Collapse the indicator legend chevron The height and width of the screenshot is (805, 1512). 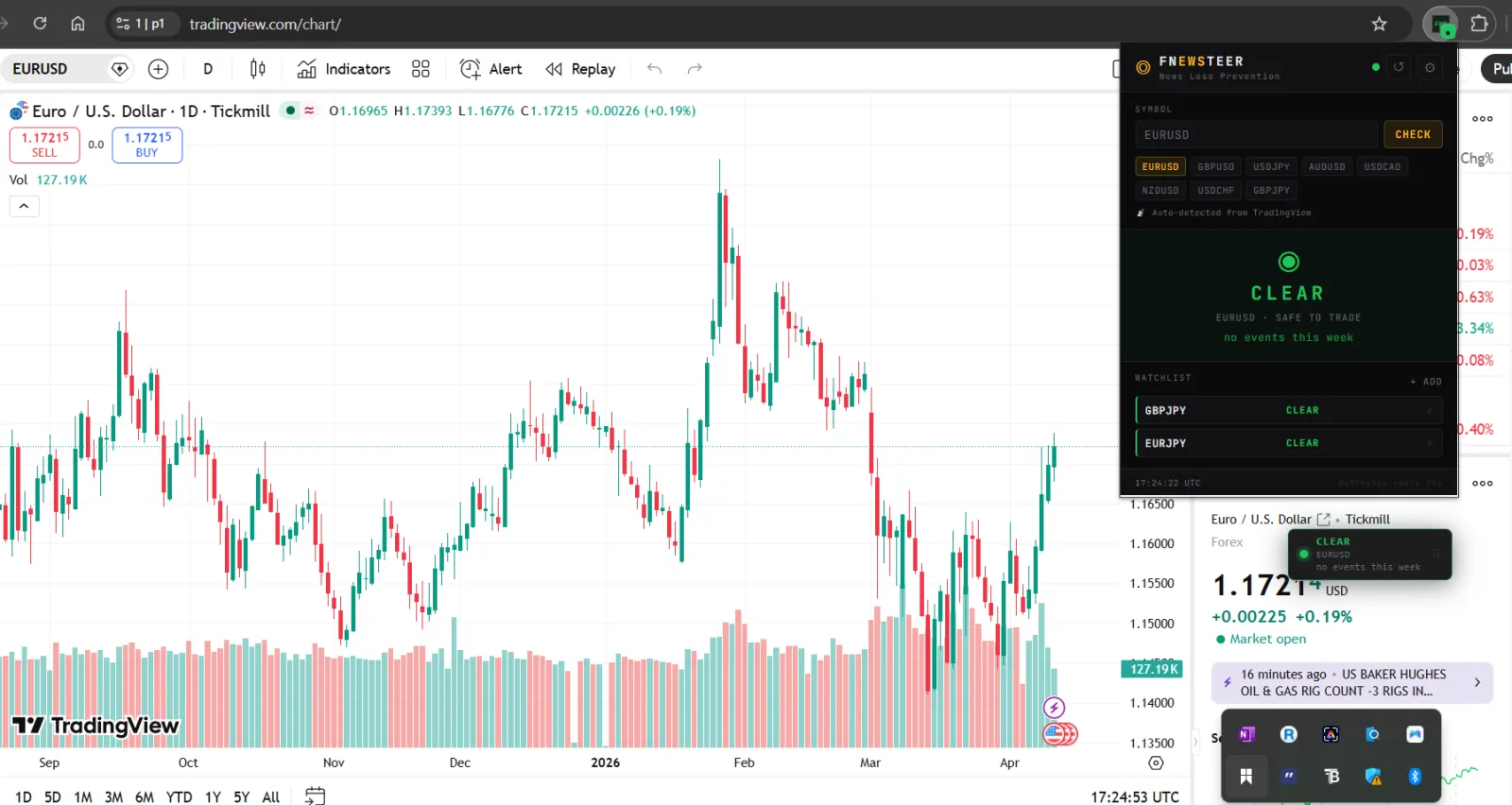[x=25, y=206]
